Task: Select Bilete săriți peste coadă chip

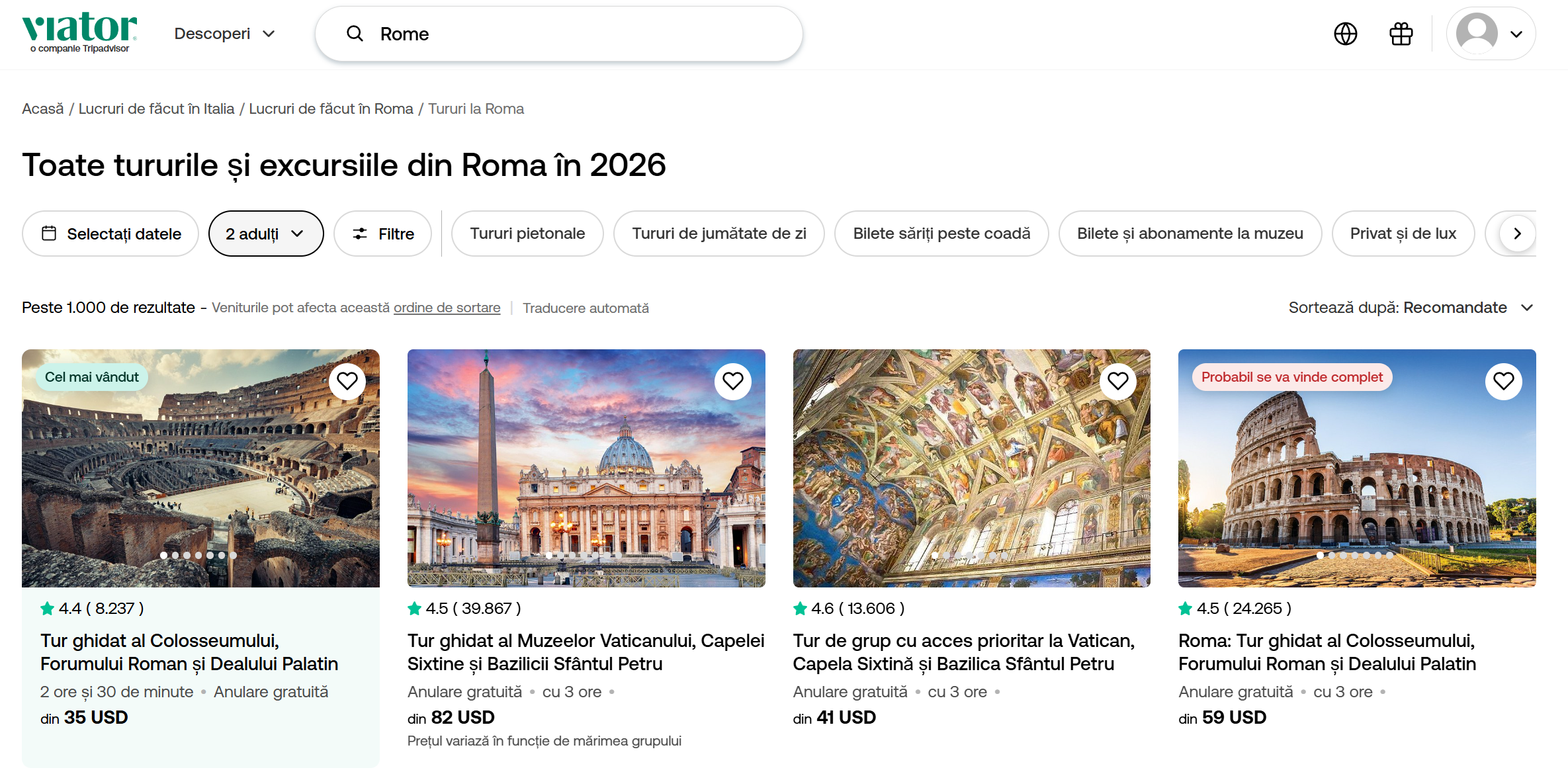Action: 941,234
